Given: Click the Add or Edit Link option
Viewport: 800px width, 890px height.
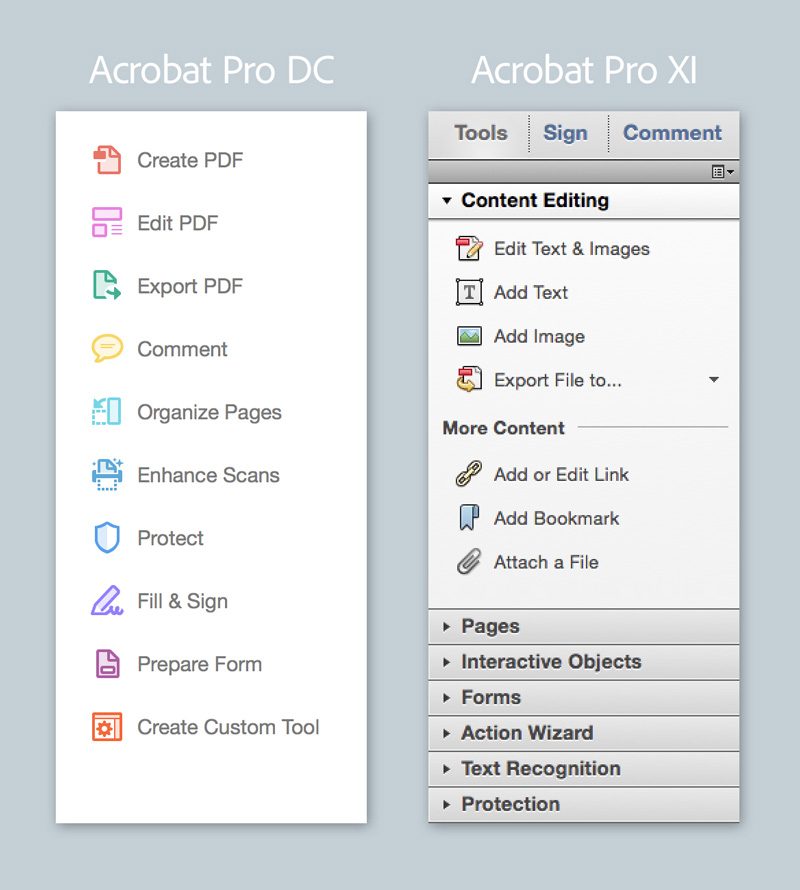Looking at the screenshot, I should click(561, 474).
